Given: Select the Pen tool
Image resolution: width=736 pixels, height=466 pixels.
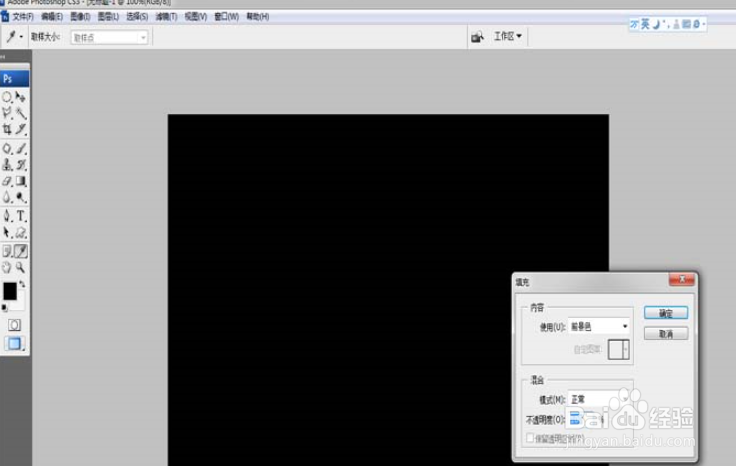Looking at the screenshot, I should 7,216.
